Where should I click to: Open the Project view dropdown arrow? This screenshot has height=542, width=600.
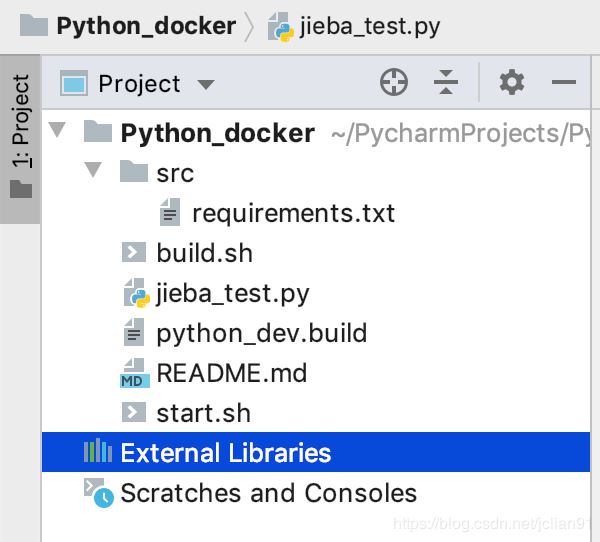[207, 85]
